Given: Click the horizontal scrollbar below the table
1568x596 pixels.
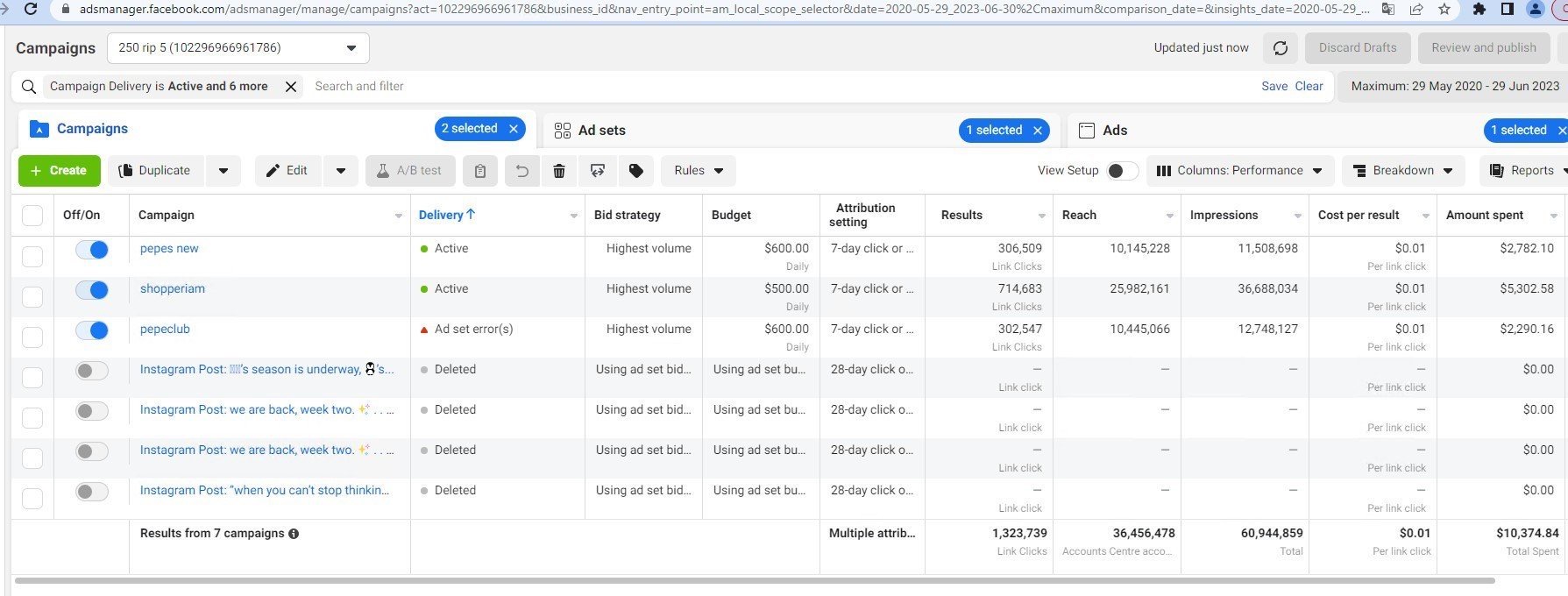Looking at the screenshot, I should pos(755,580).
